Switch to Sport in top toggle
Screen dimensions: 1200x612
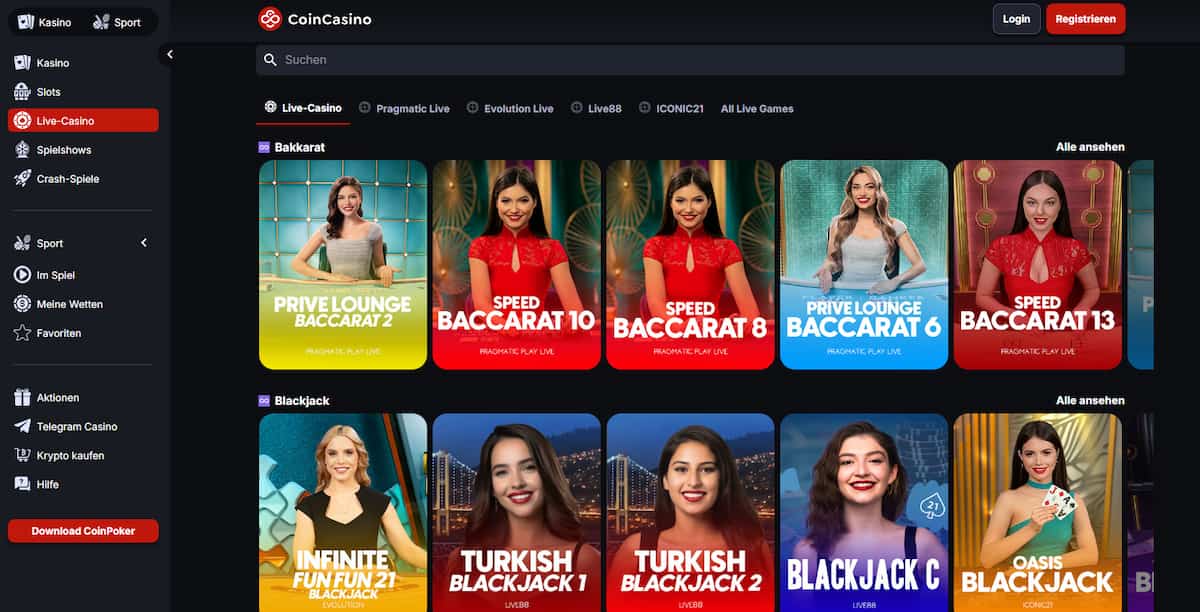click(x=117, y=22)
